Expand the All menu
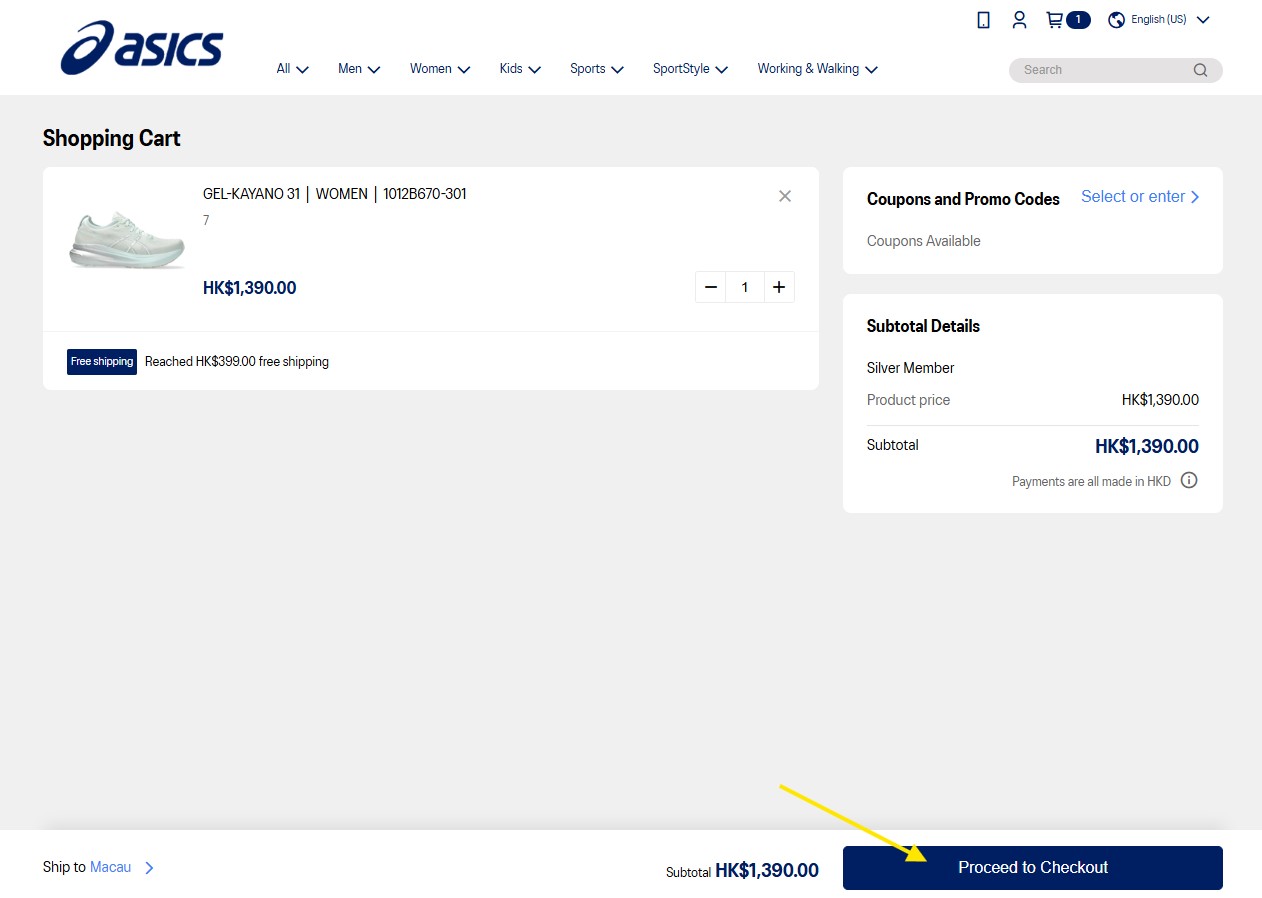 (x=293, y=69)
